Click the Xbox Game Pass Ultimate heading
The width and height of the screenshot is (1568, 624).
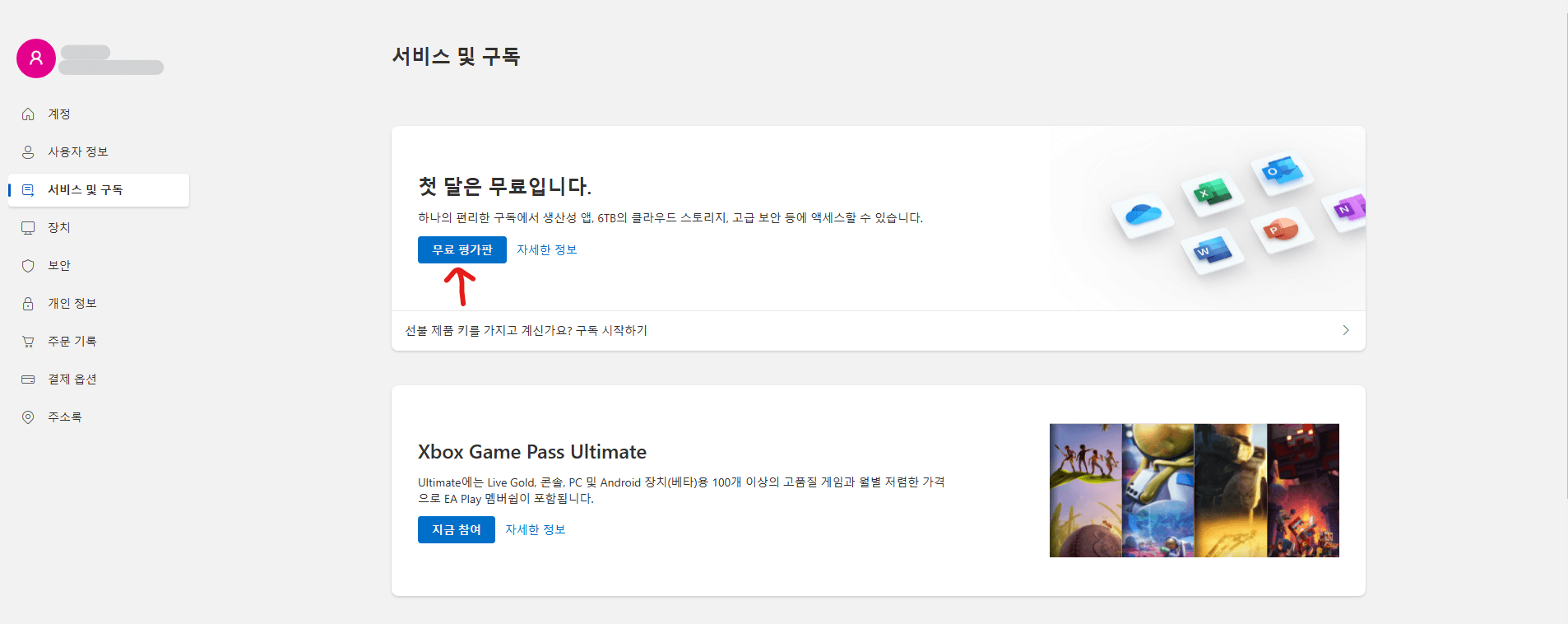point(532,452)
